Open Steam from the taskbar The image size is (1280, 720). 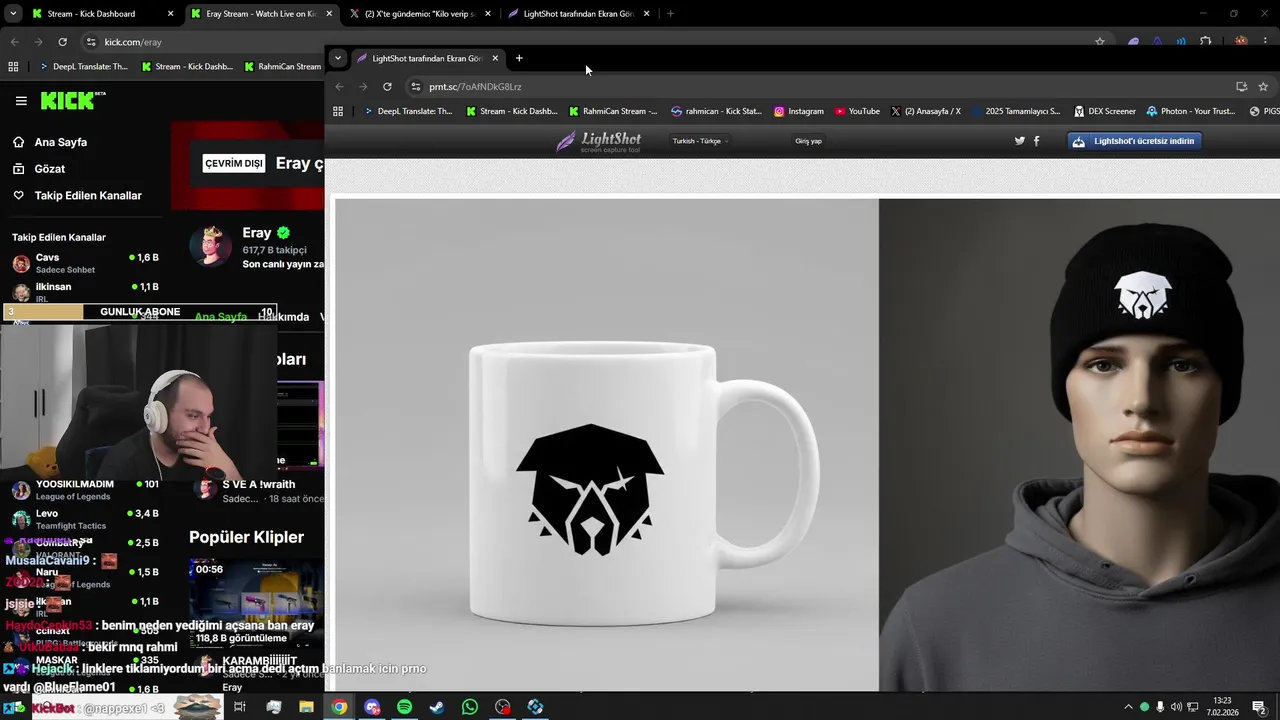tap(437, 707)
